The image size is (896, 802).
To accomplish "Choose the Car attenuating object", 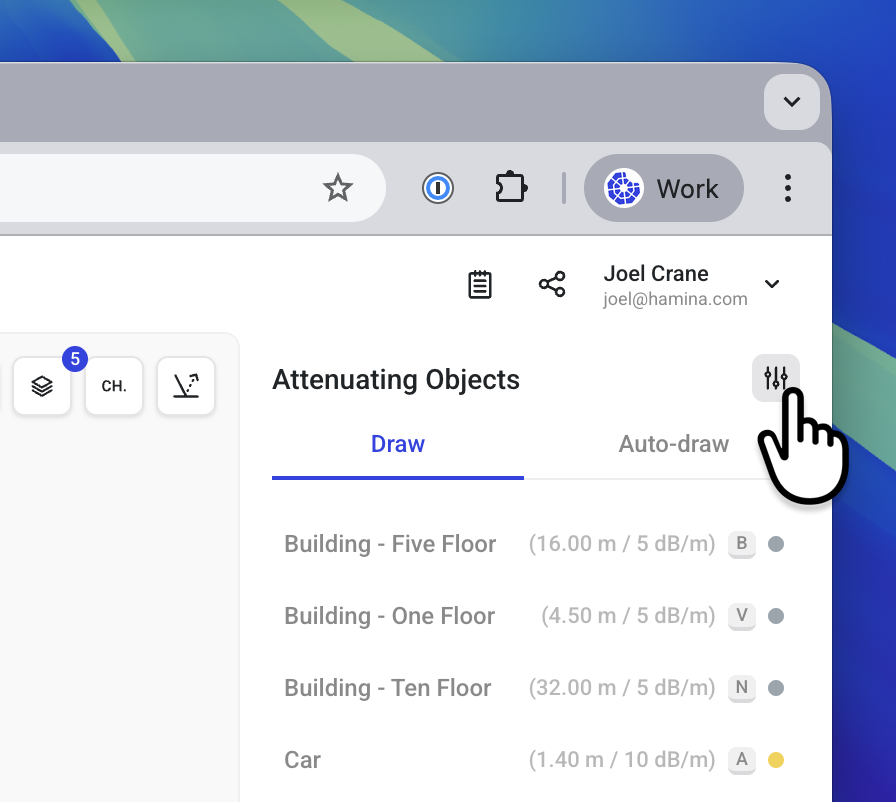I will point(303,760).
